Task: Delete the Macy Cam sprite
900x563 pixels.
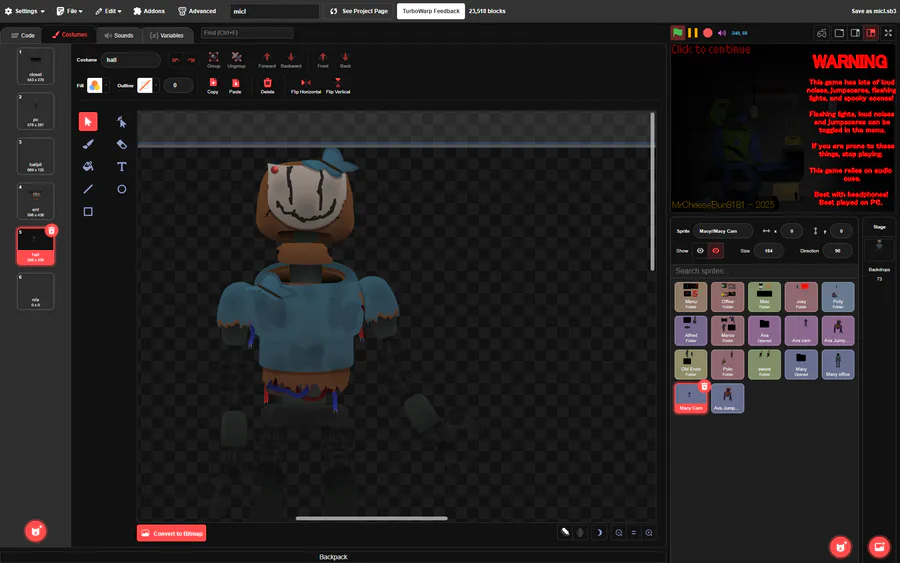Action: [704, 386]
